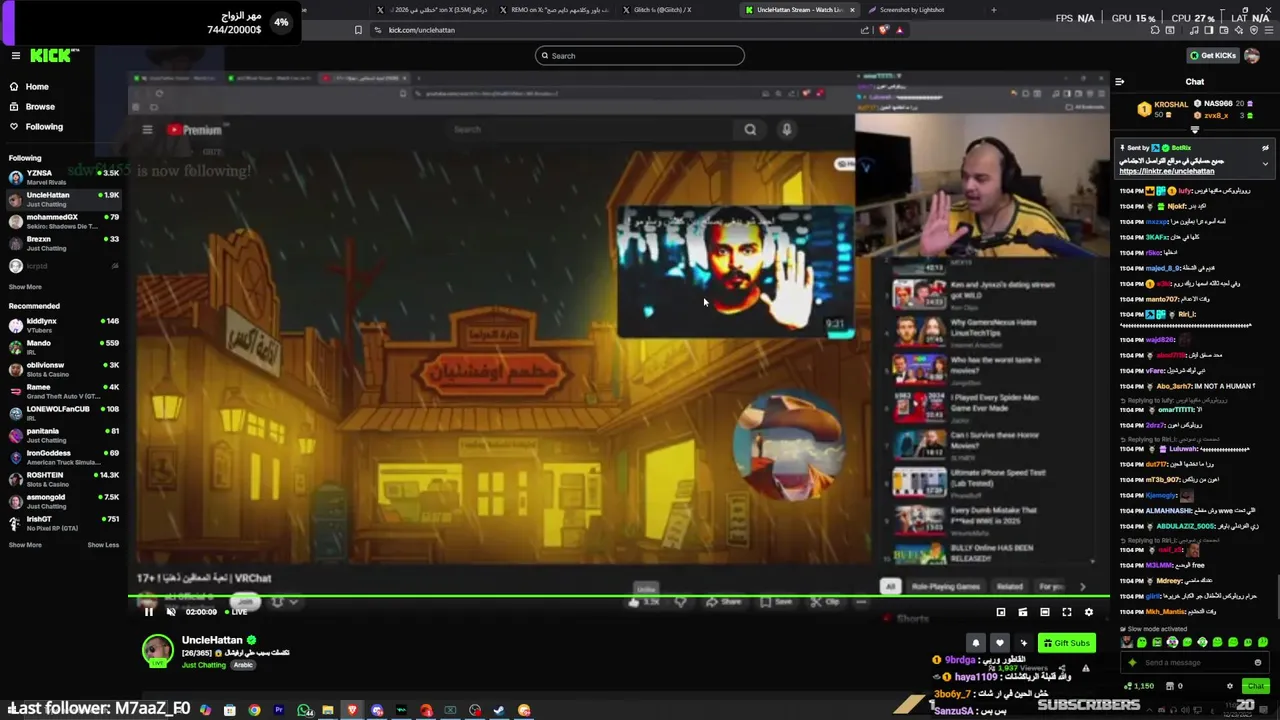Viewport: 1280px width, 720px height.
Task: Switch to UncleHattan Stream browser tab
Action: 799,10
